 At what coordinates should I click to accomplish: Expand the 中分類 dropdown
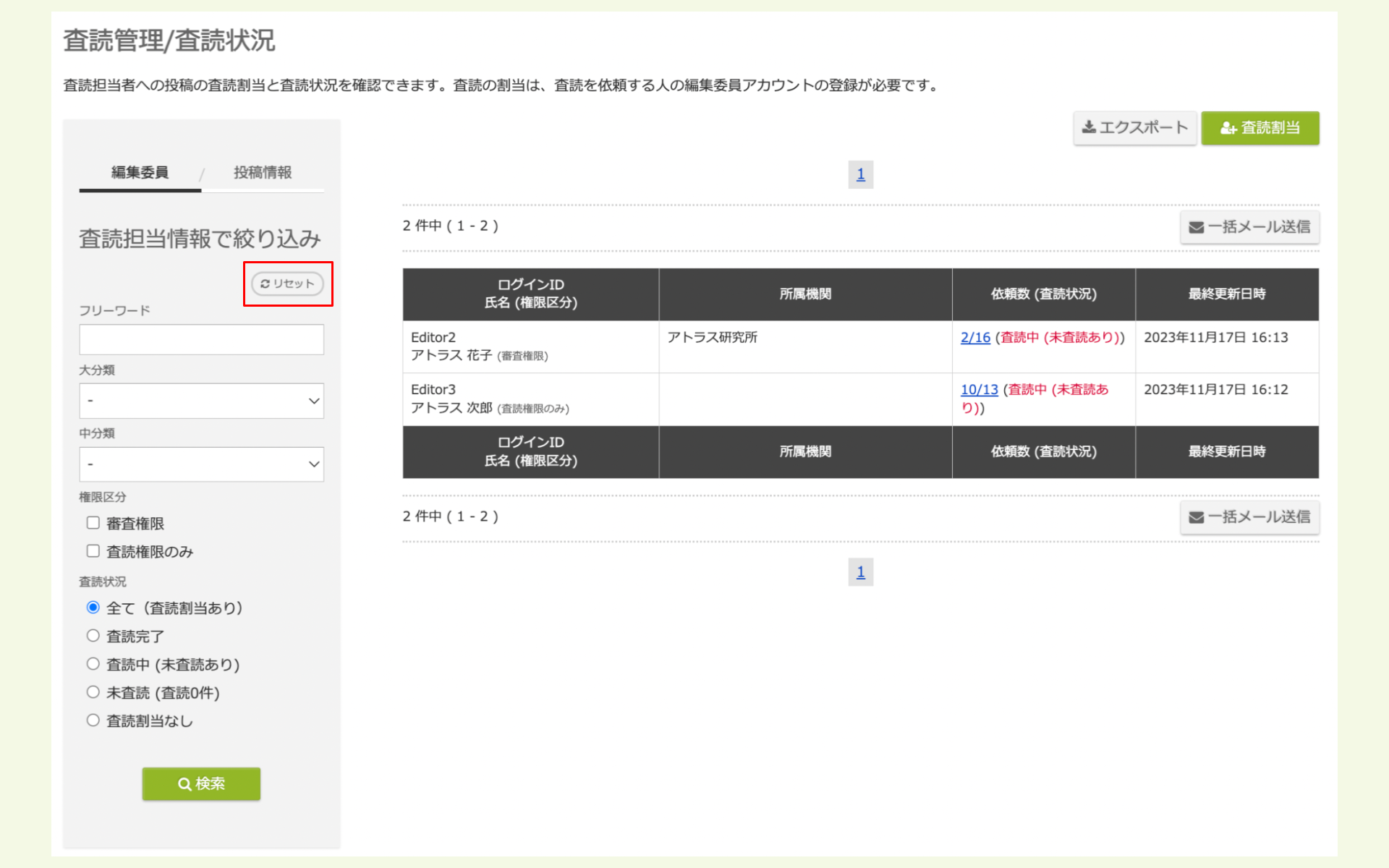pyautogui.click(x=201, y=464)
